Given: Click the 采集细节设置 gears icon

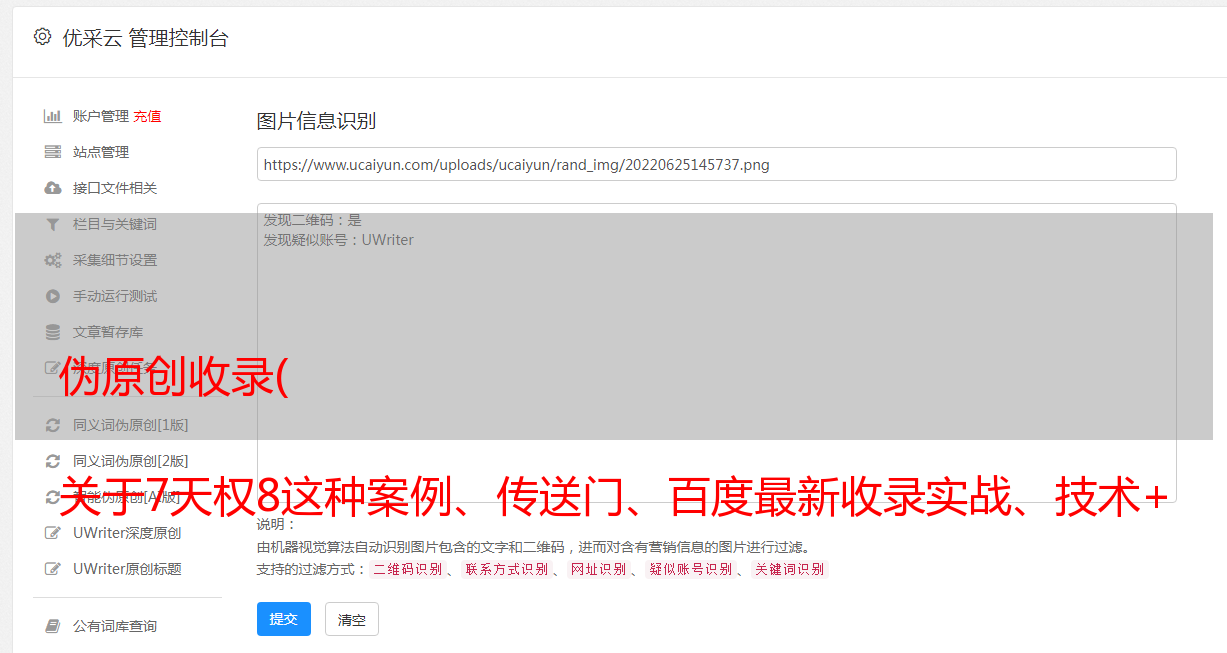Looking at the screenshot, I should pyautogui.click(x=53, y=260).
